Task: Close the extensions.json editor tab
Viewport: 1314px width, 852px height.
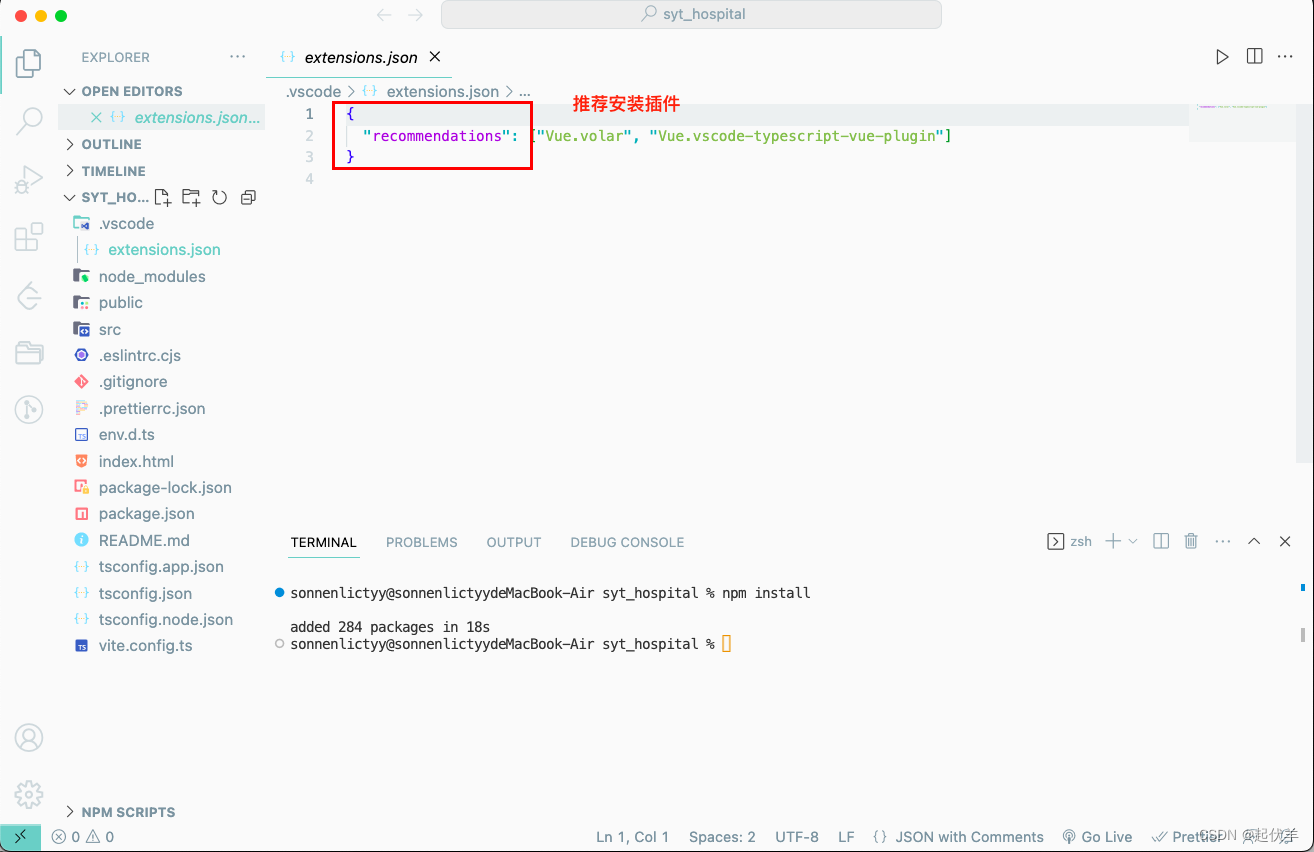Action: 435,57
